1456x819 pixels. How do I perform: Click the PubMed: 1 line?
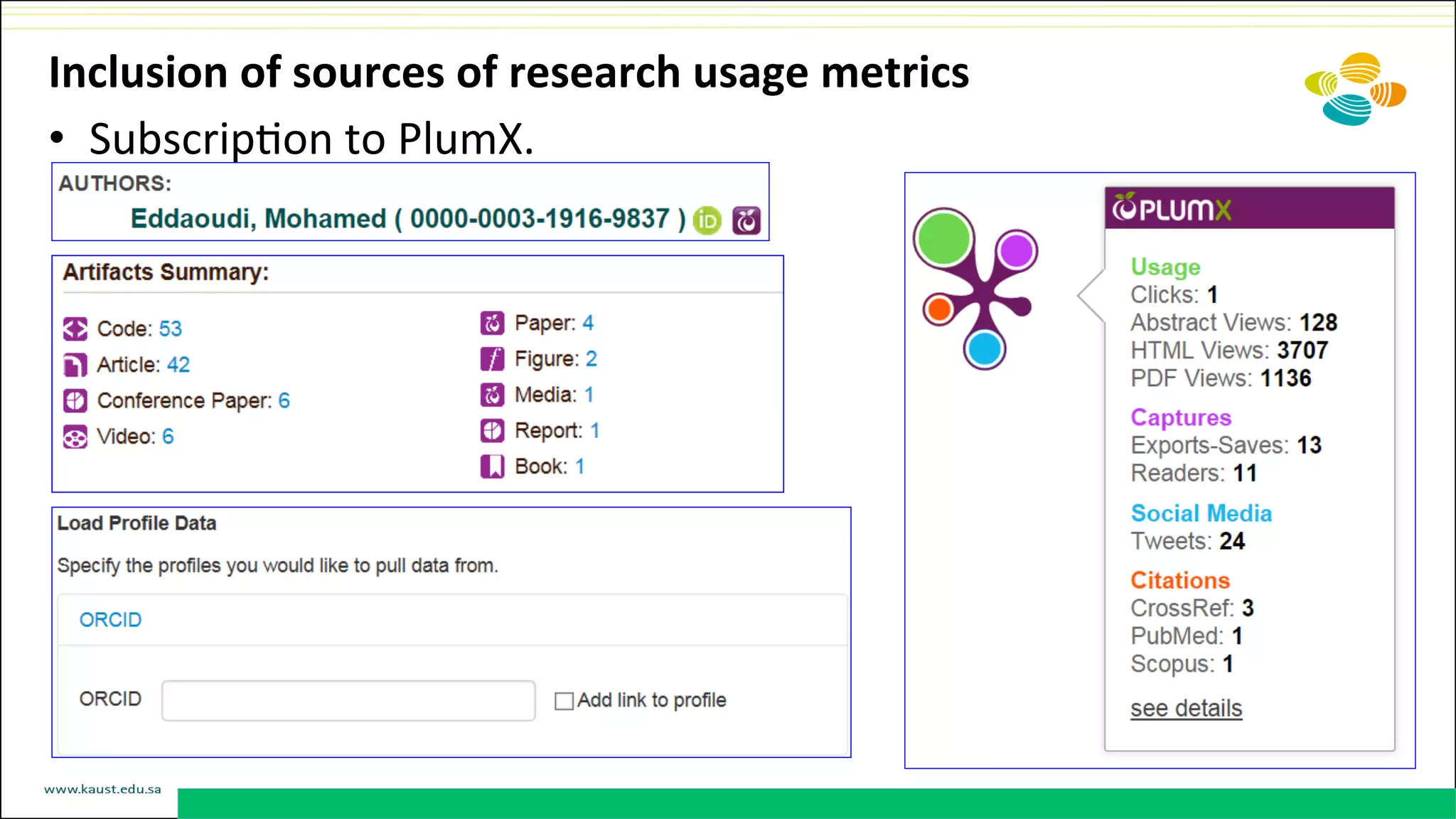(x=1187, y=636)
